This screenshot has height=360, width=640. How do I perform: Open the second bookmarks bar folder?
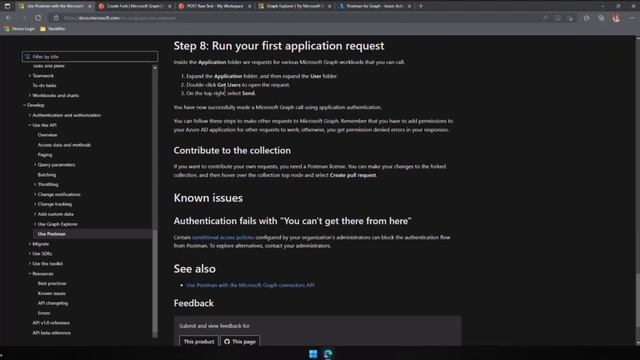[x=53, y=29]
